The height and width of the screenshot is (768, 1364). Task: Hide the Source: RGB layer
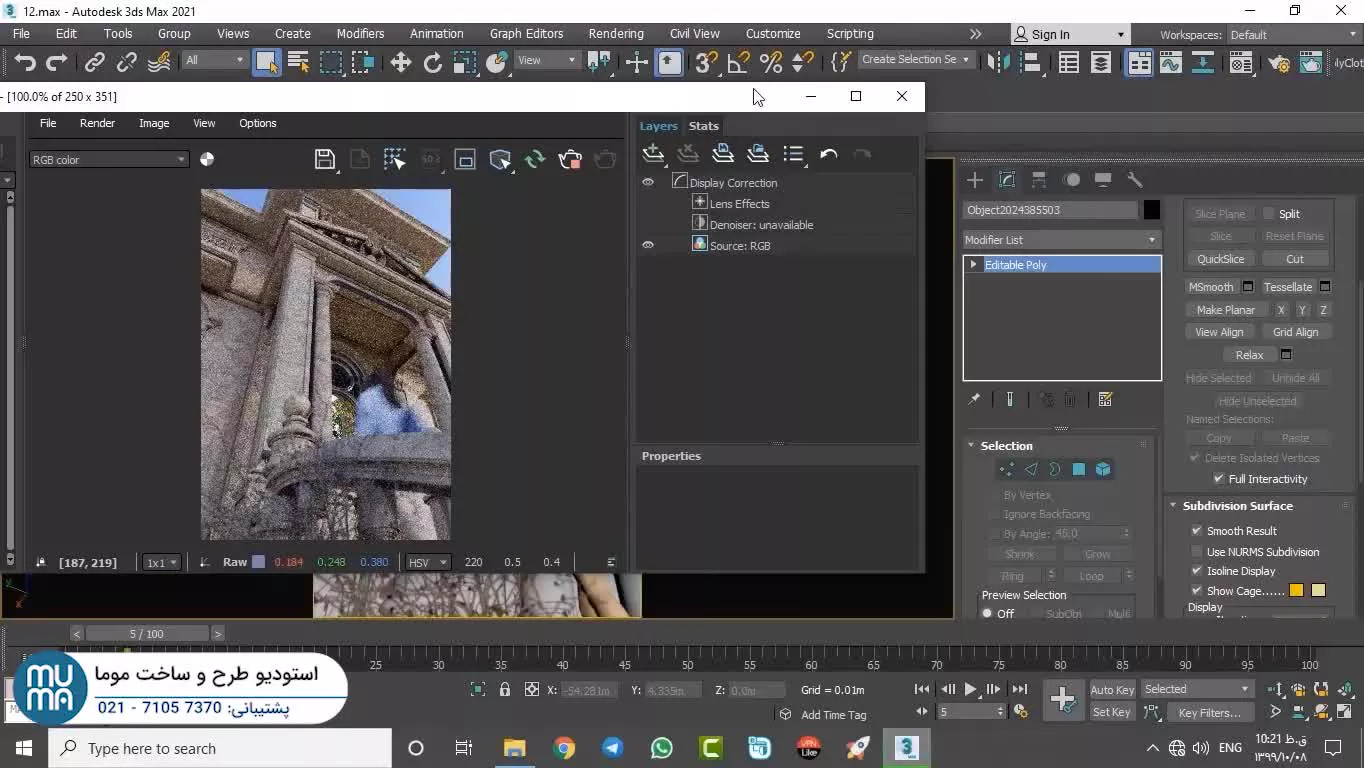tap(648, 245)
